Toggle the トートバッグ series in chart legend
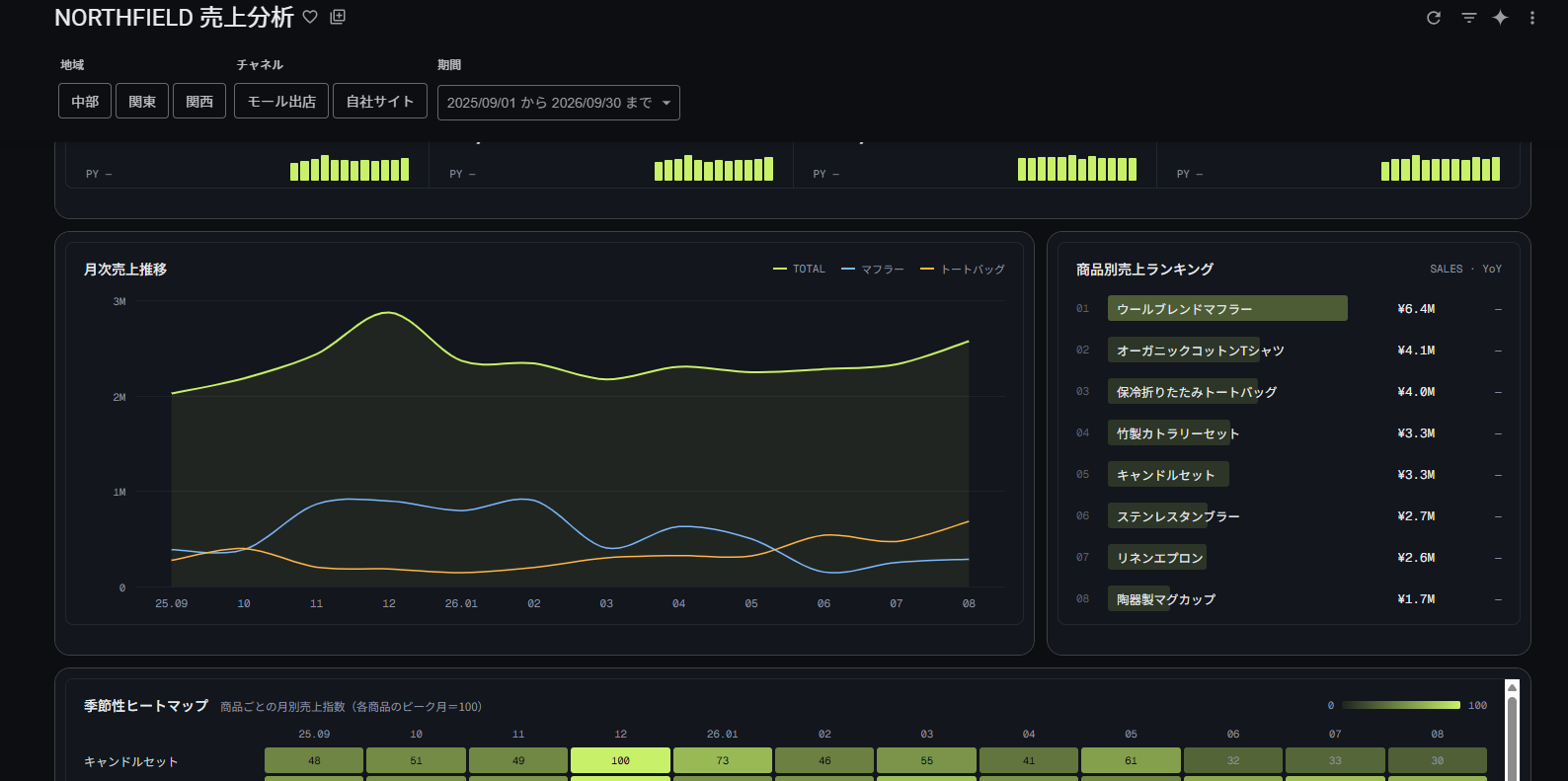Viewport: 1568px width, 781px height. point(963,269)
